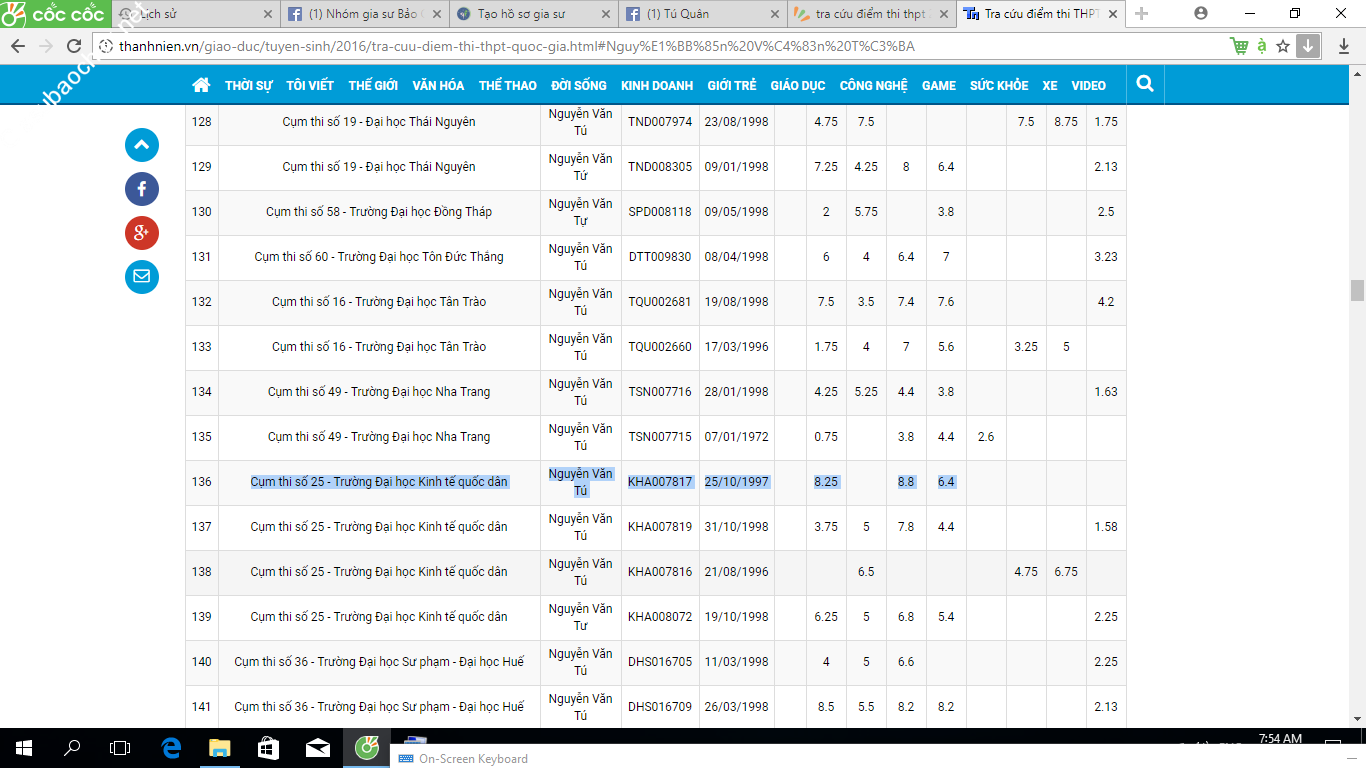
Task: Share page via Facebook side icon
Action: point(142,189)
